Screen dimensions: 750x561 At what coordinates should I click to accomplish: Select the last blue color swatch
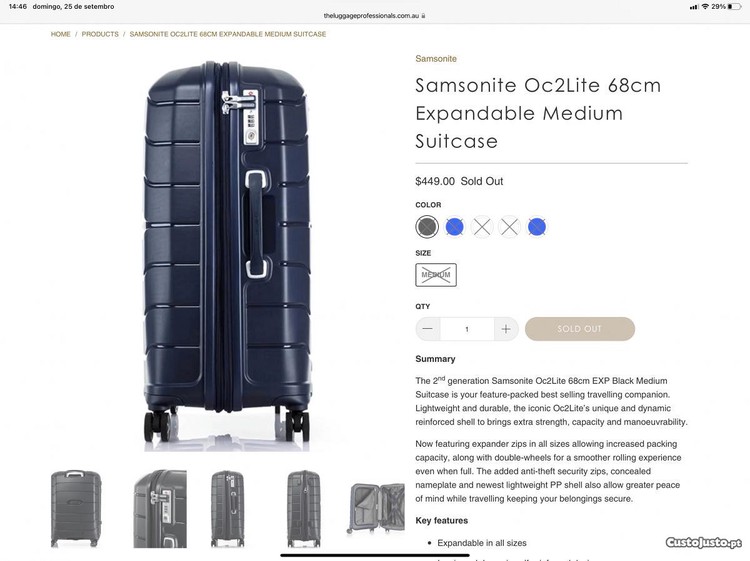537,227
